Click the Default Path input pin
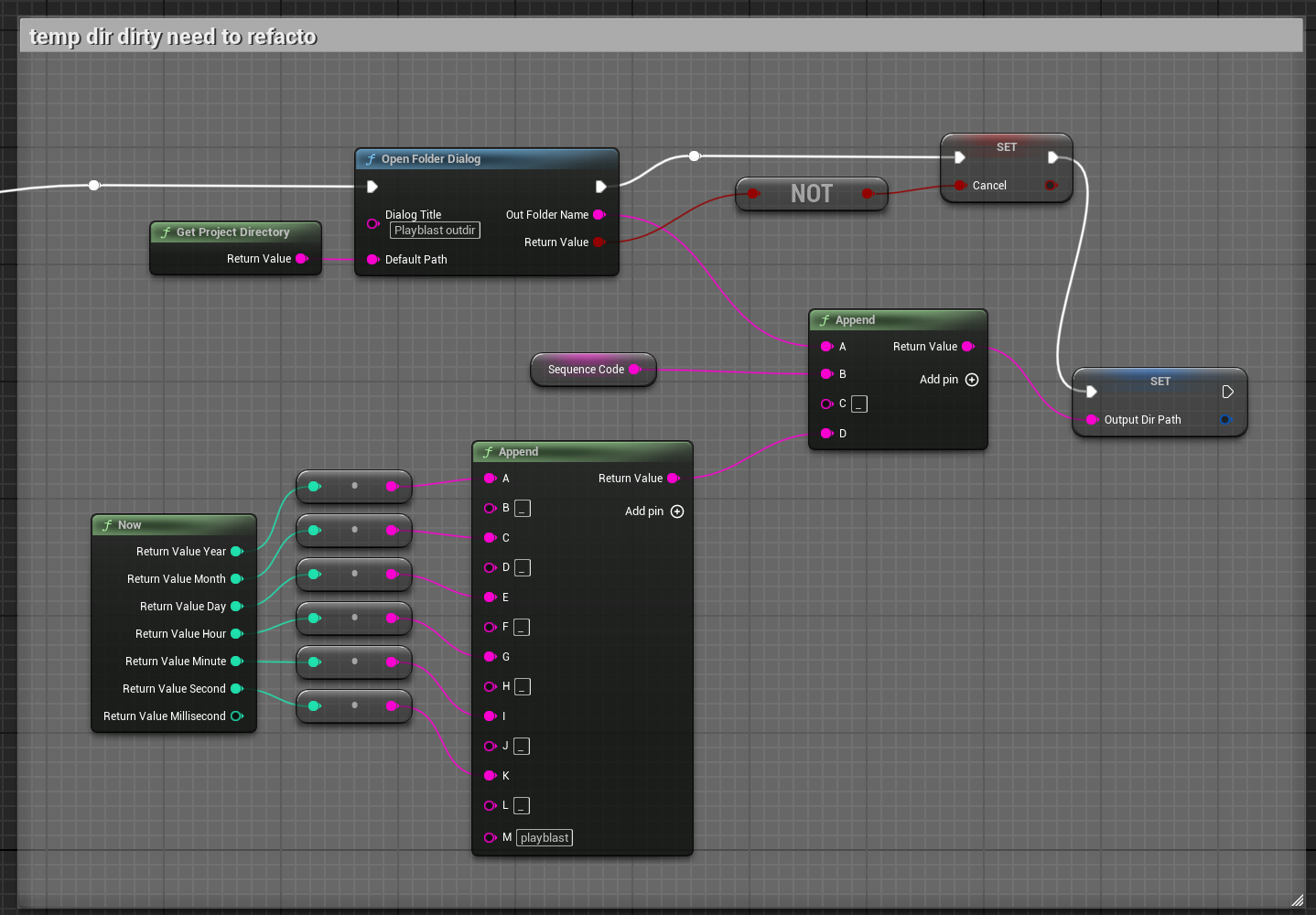Image resolution: width=1316 pixels, height=915 pixels. point(373,260)
